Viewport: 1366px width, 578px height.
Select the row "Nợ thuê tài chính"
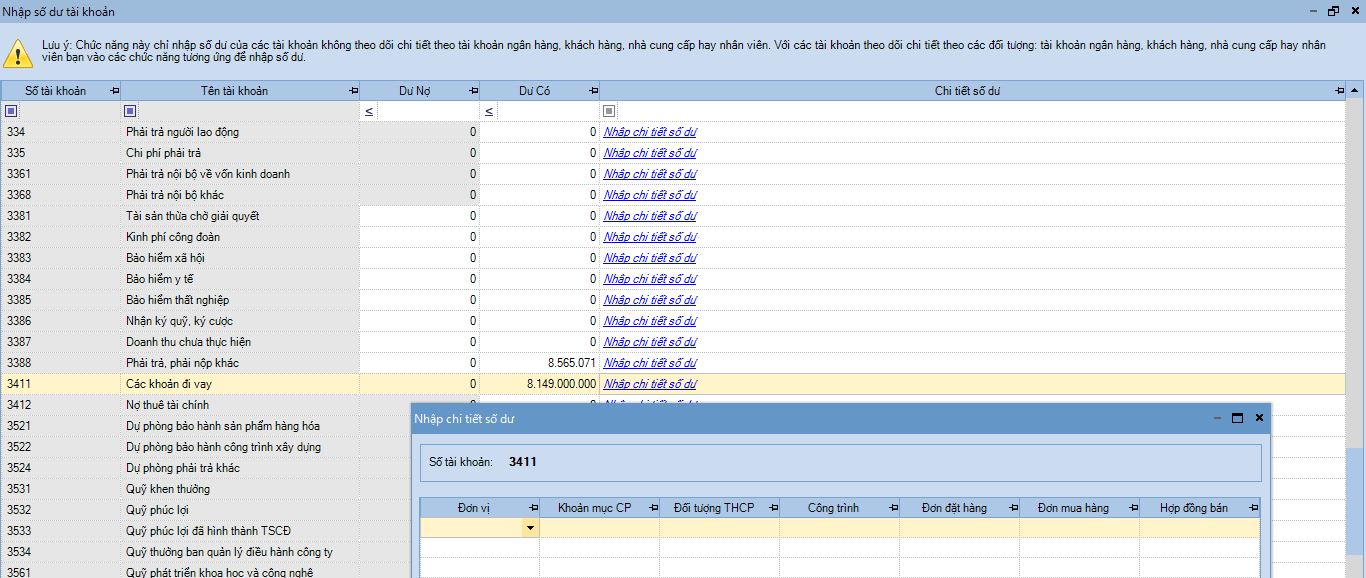click(x=206, y=405)
